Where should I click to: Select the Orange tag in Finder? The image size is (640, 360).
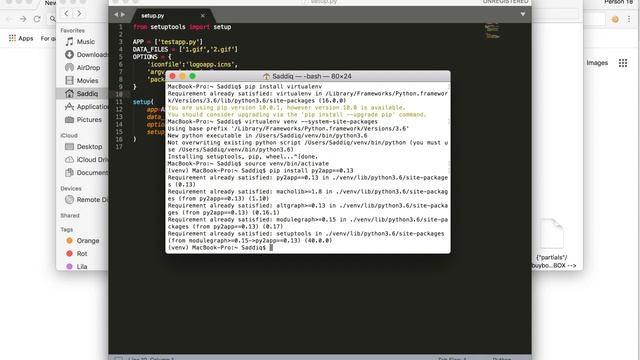point(83,241)
